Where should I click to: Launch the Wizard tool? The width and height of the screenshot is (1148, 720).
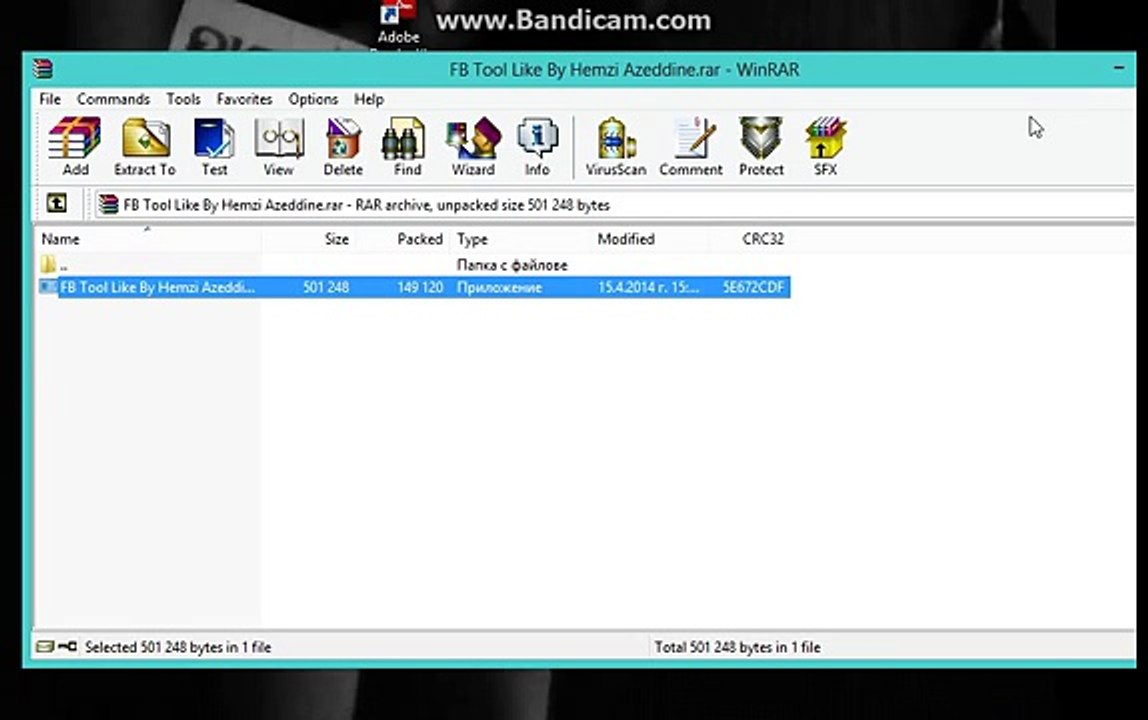pos(473,146)
